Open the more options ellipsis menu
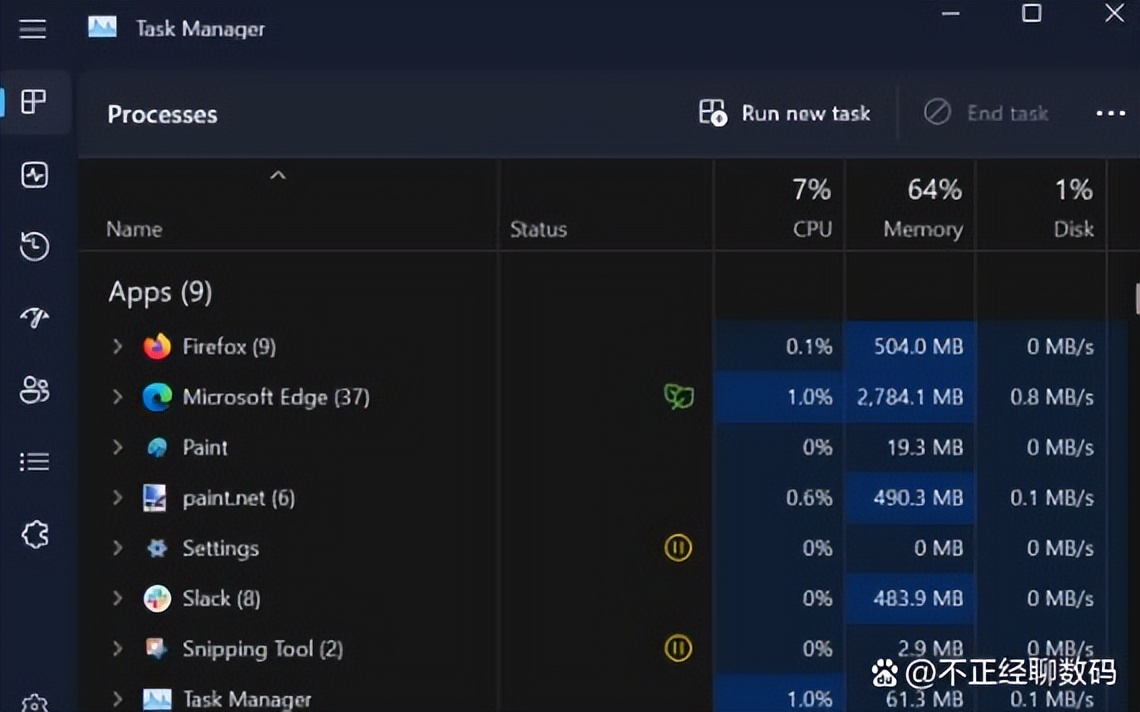Screen dimensions: 1140x712 coord(1110,113)
